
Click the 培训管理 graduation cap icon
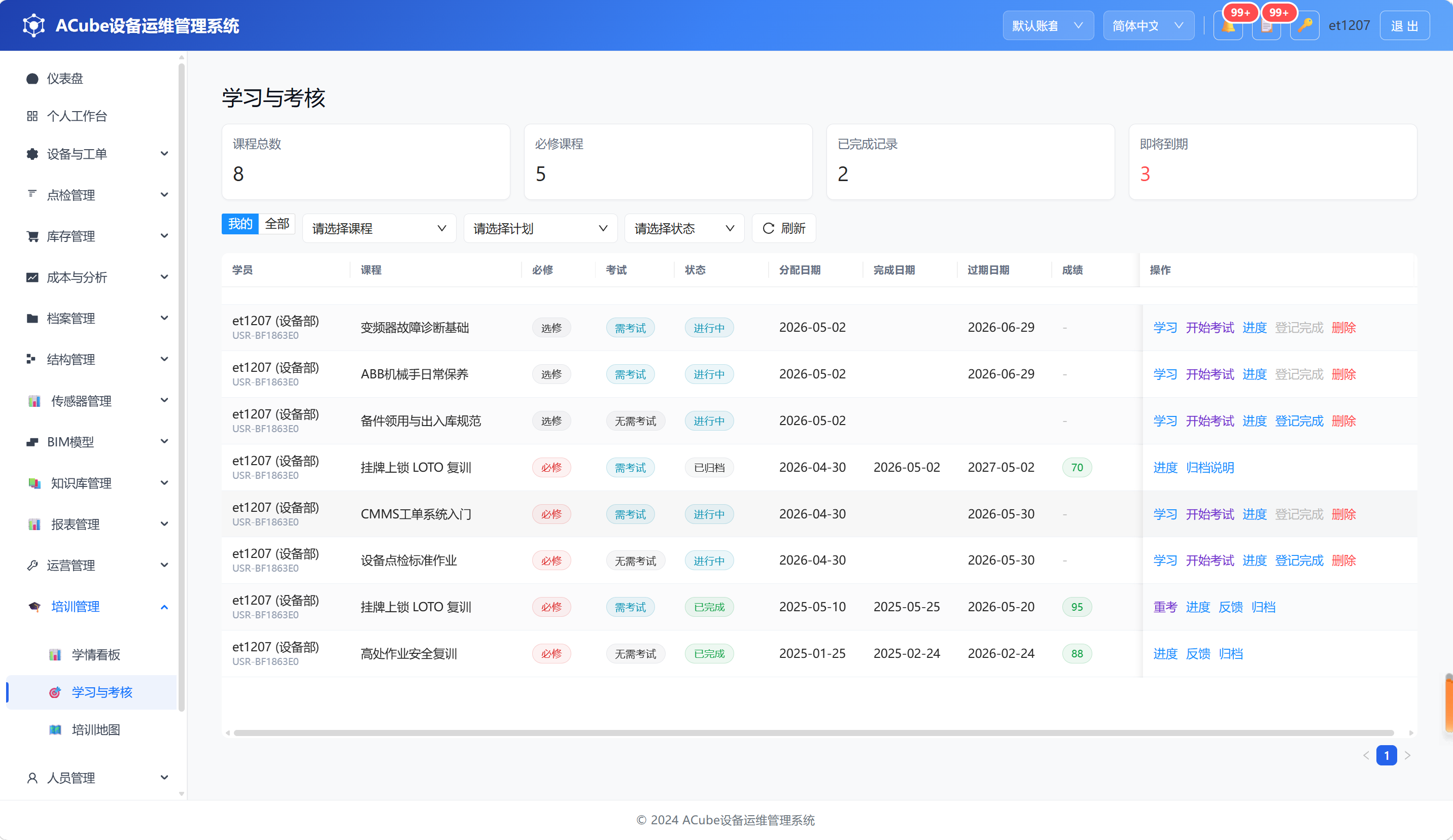pos(34,607)
